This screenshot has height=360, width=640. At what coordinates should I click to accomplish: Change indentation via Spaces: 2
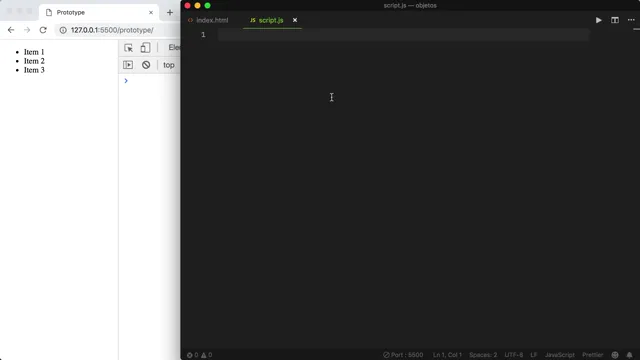tap(483, 355)
